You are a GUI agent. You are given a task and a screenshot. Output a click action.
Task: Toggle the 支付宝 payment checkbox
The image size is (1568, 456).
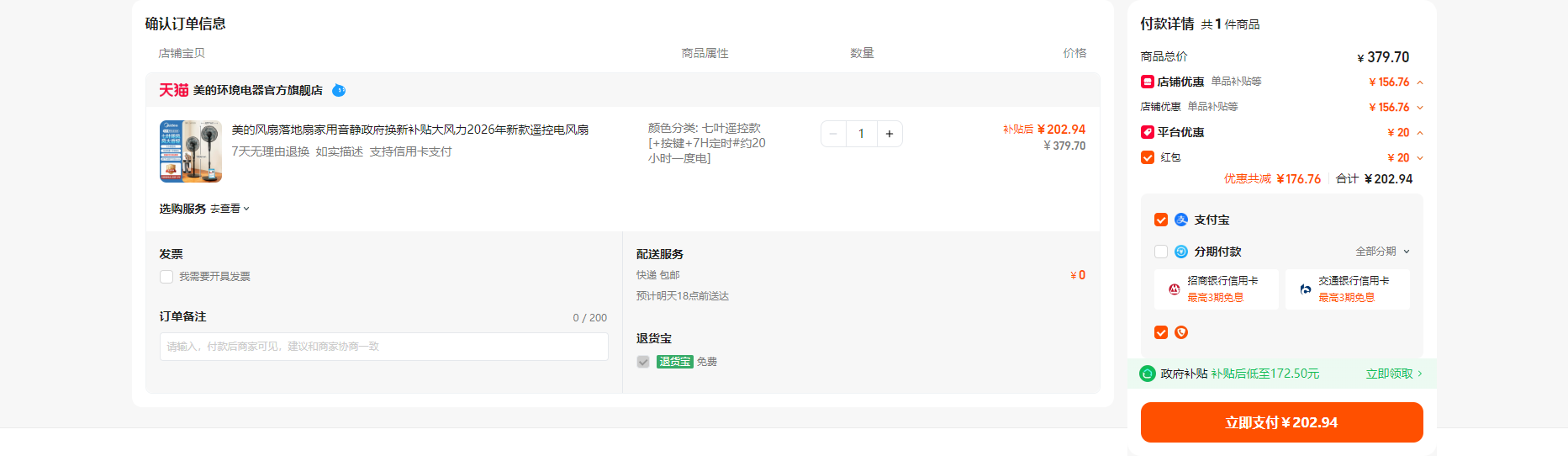(1161, 220)
